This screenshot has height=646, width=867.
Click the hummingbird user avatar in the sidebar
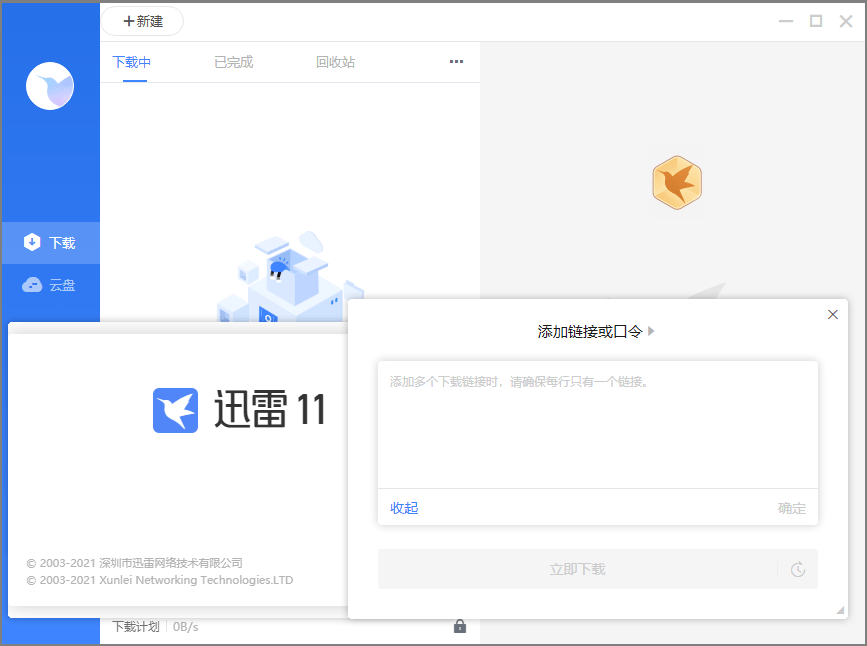[50, 86]
